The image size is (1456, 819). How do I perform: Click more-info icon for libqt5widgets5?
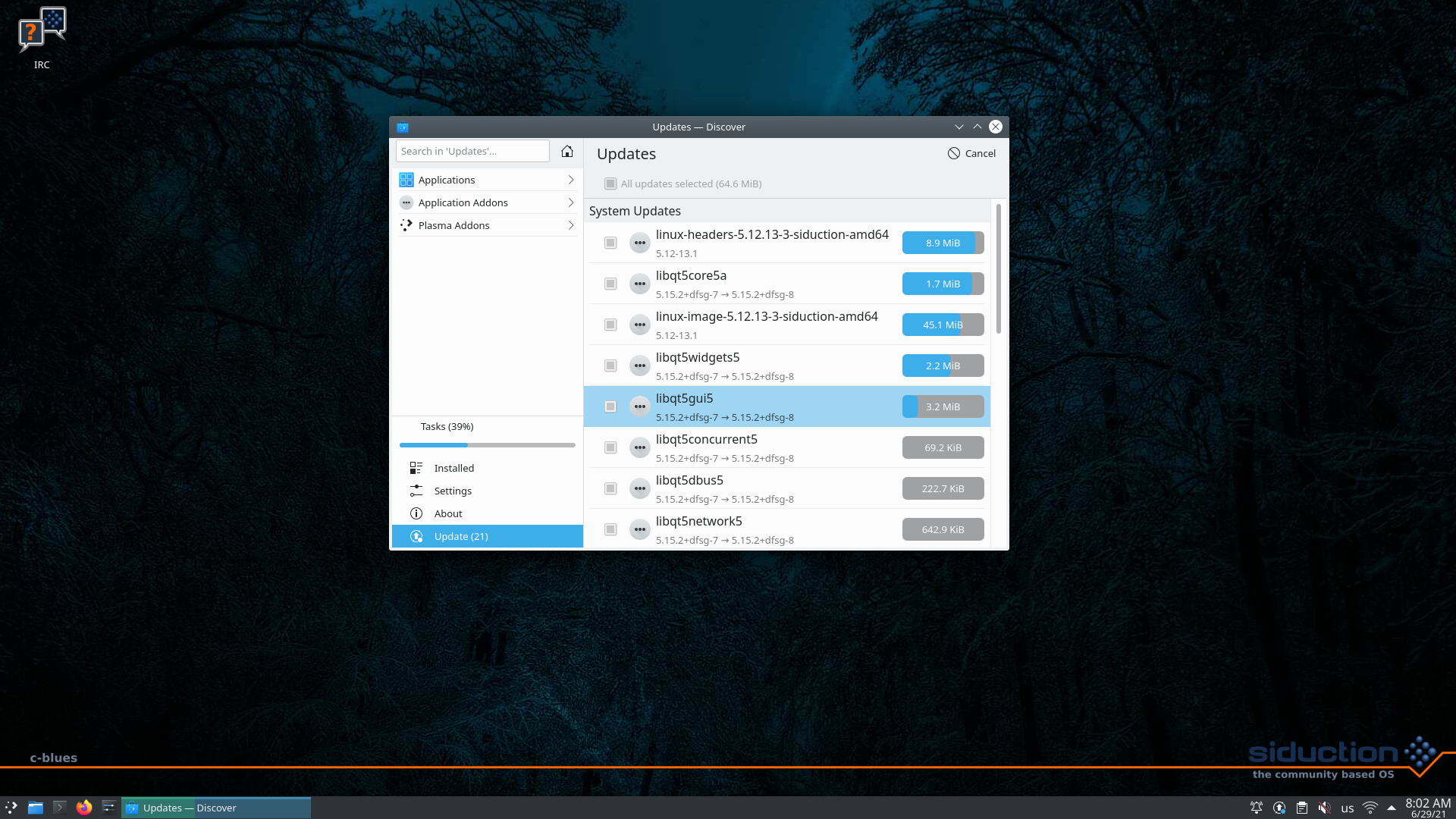pos(640,366)
